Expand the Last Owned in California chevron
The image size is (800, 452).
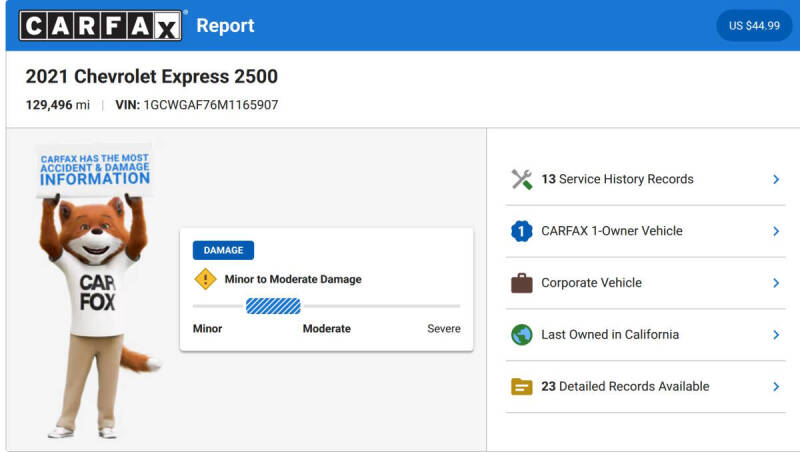coord(776,335)
